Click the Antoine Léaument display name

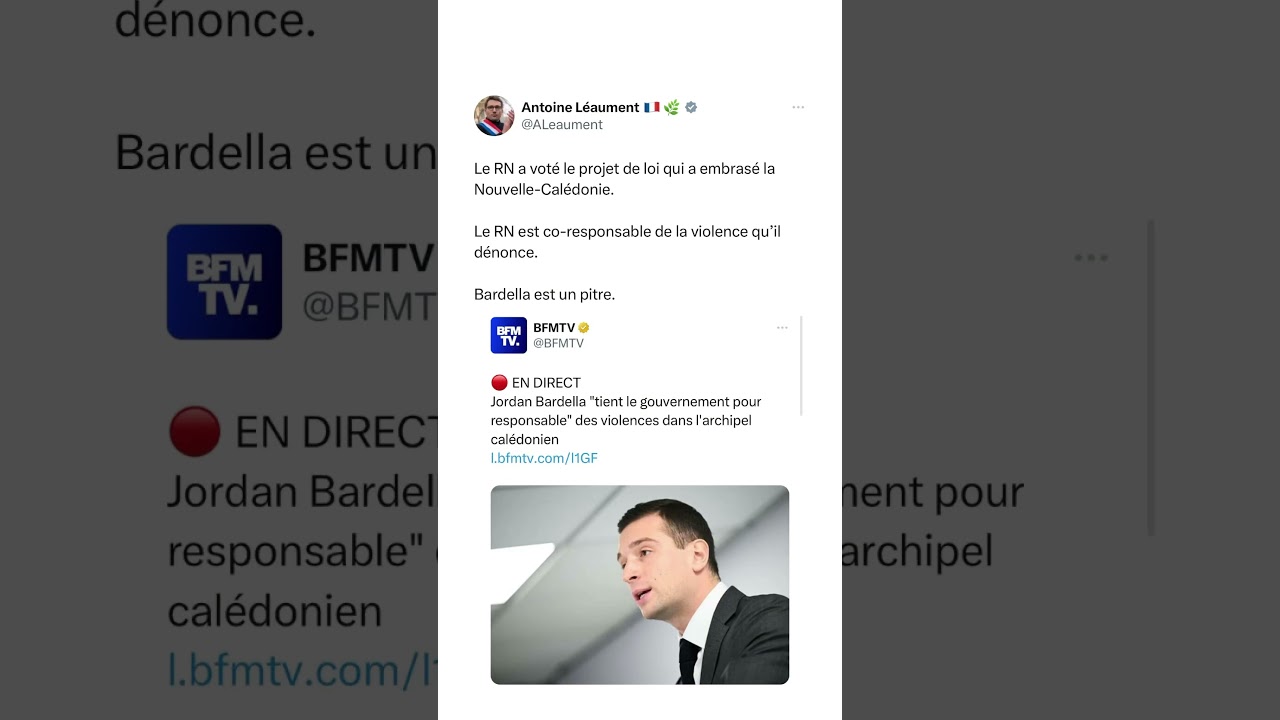580,107
